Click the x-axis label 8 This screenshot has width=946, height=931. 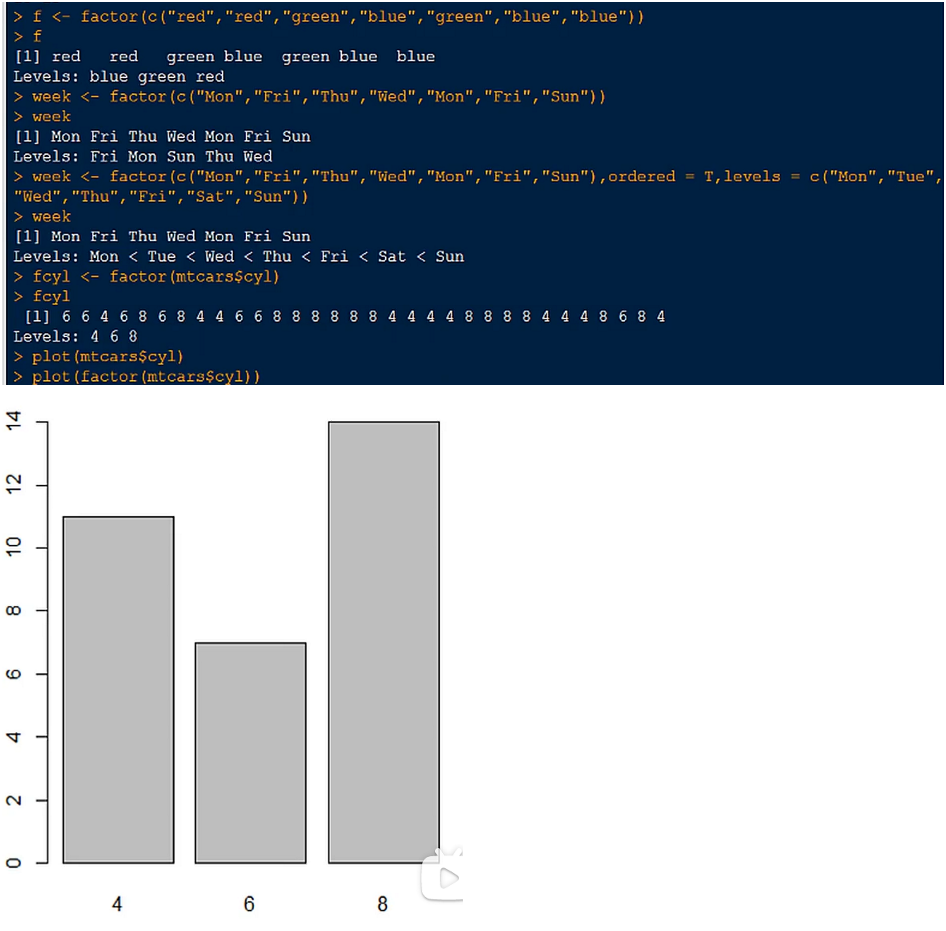pyautogui.click(x=383, y=903)
